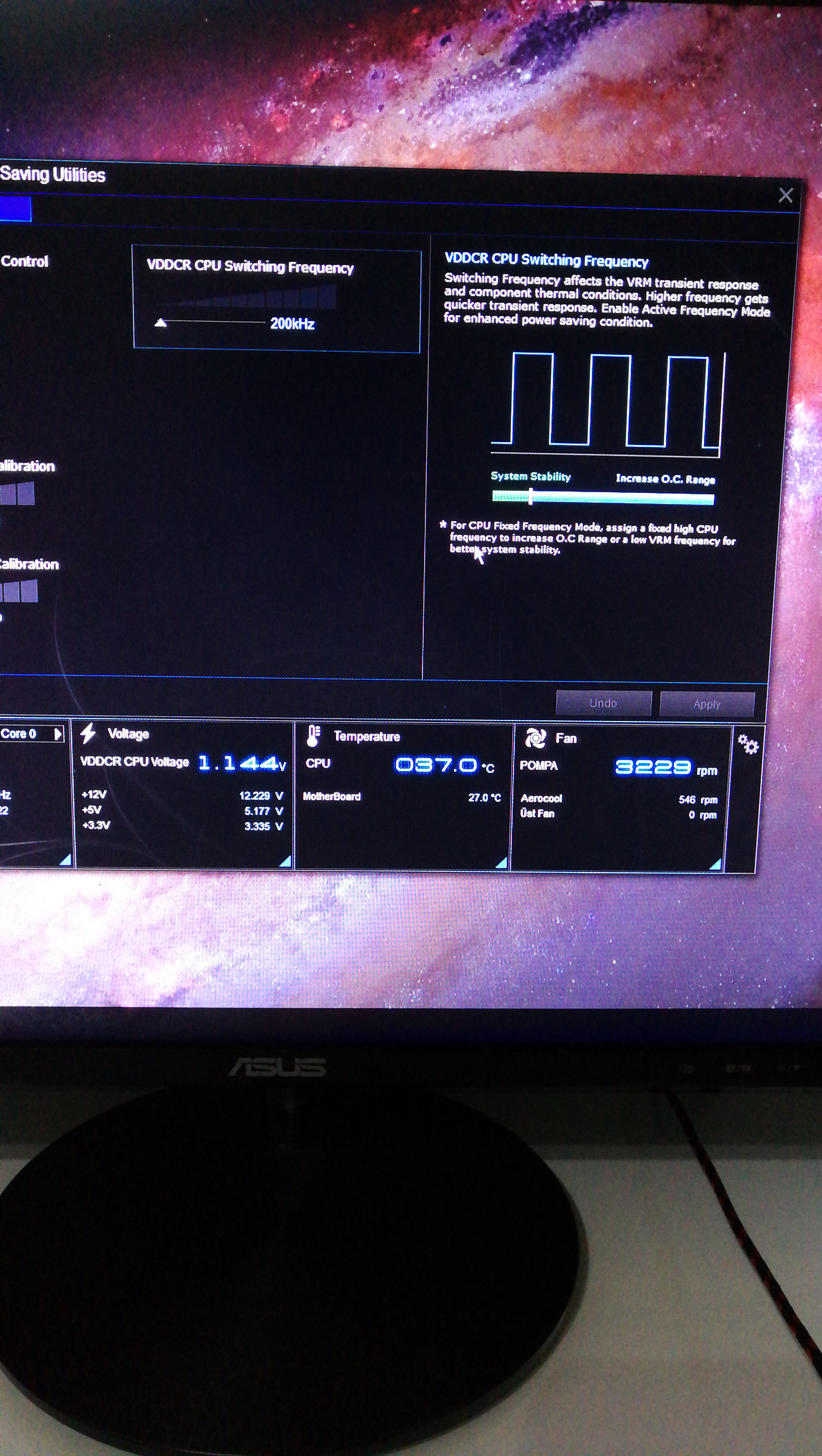Click the +12V value 12.229 V
Screen dimensions: 822x1456
pos(261,796)
